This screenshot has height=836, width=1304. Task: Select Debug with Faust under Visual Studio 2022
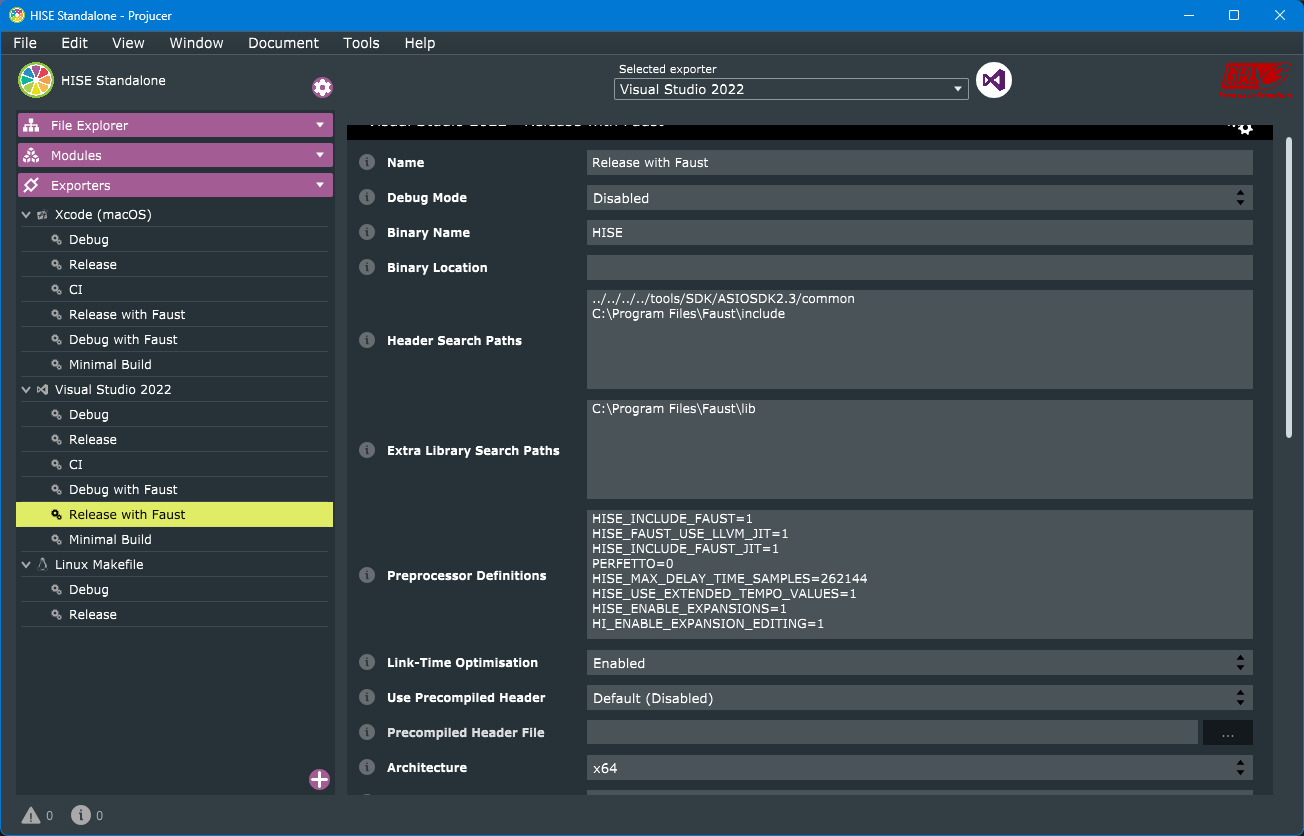(x=123, y=490)
